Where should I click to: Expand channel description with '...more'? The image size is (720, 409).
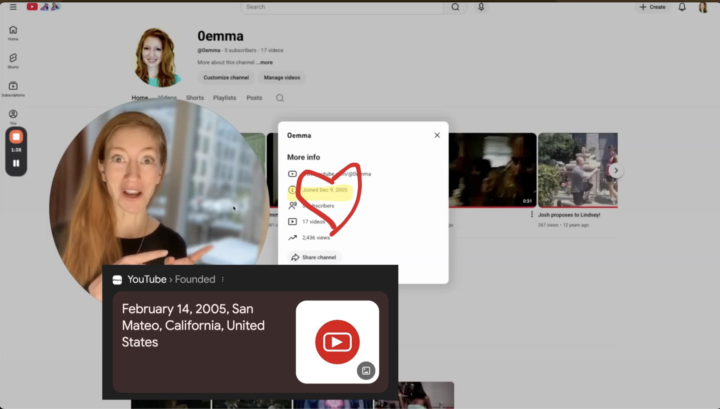(x=266, y=62)
